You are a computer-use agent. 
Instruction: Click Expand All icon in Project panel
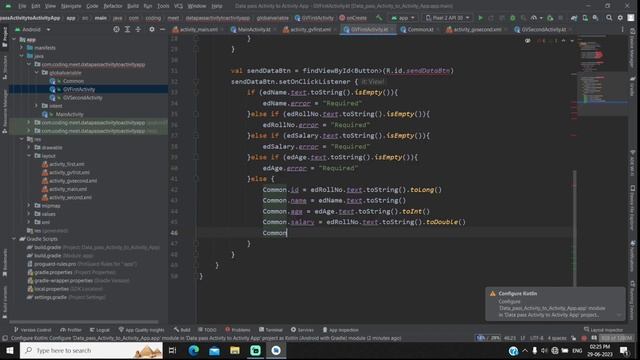(x=127, y=29)
